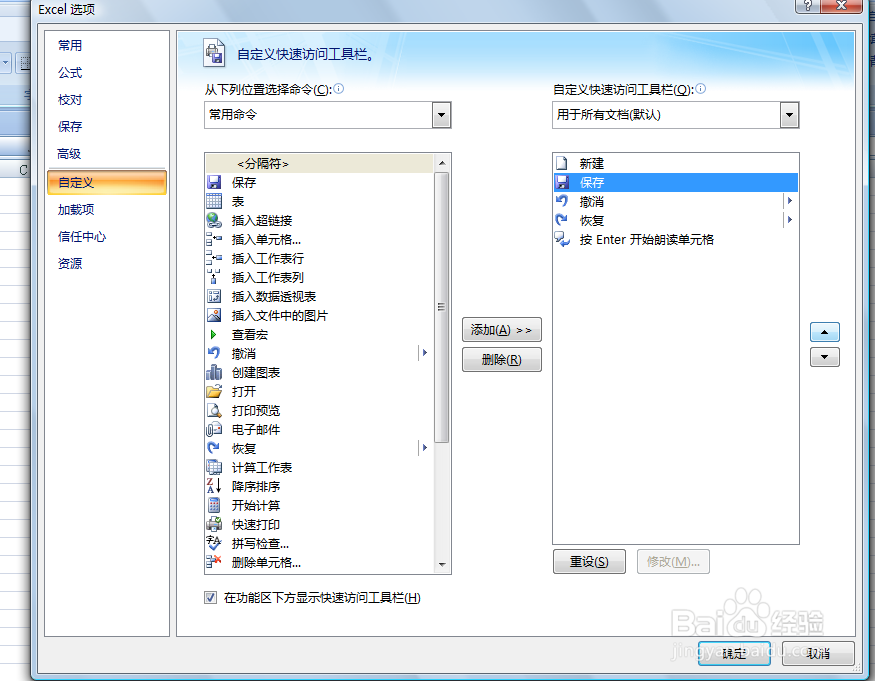
Task: Click the Open folder icon
Action: [x=214, y=391]
